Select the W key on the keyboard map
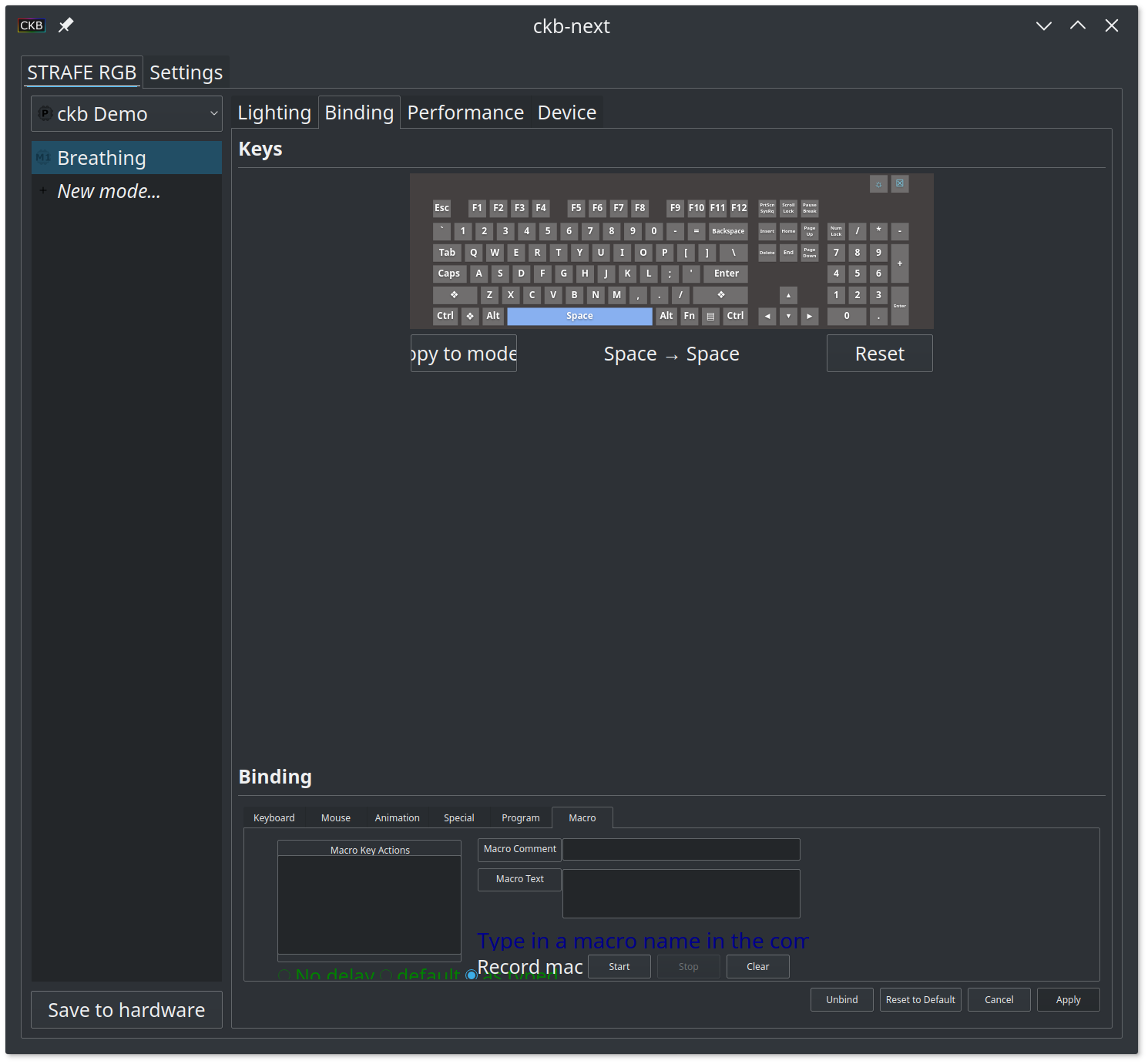This screenshot has width=1148, height=1064. [495, 253]
